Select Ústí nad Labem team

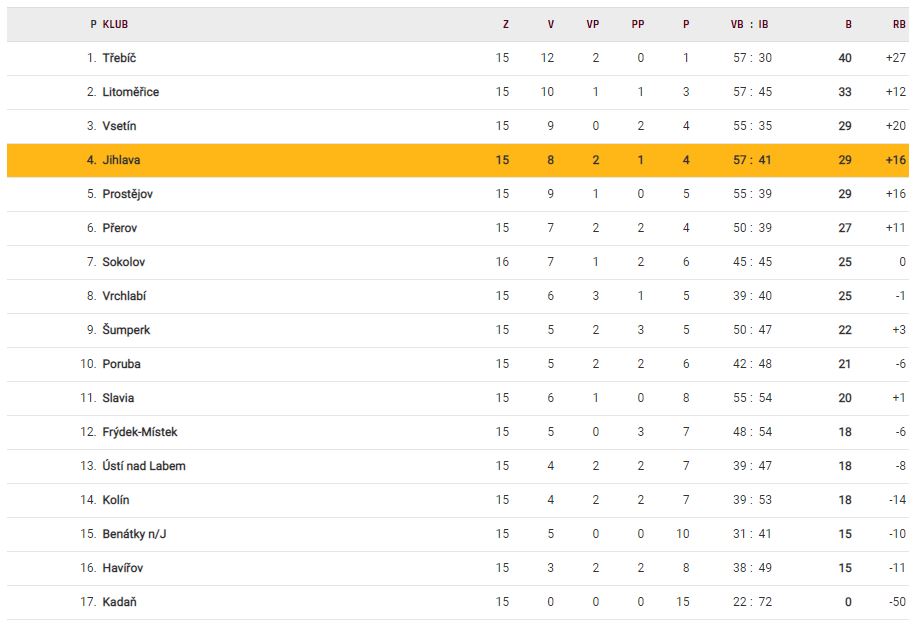[x=144, y=466]
